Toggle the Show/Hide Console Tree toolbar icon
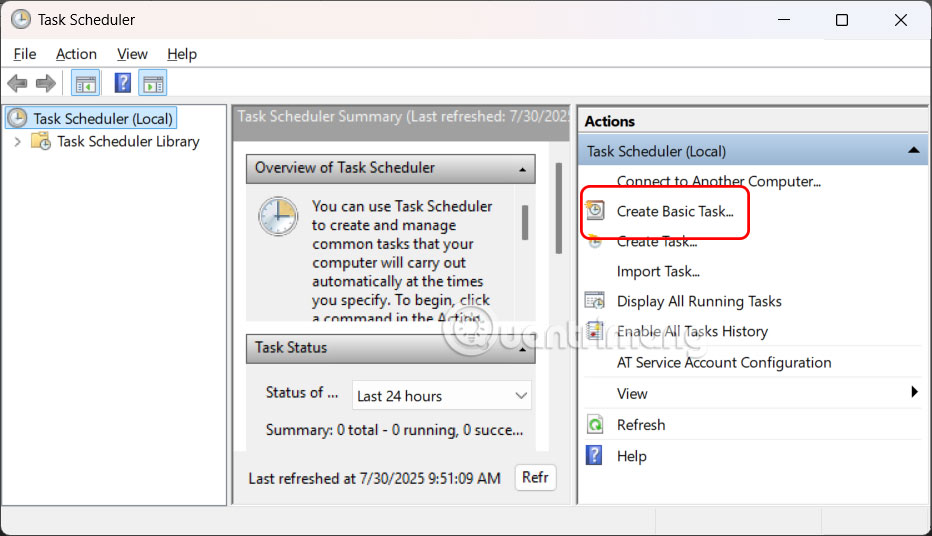Screen dimensions: 932x536 click(85, 83)
